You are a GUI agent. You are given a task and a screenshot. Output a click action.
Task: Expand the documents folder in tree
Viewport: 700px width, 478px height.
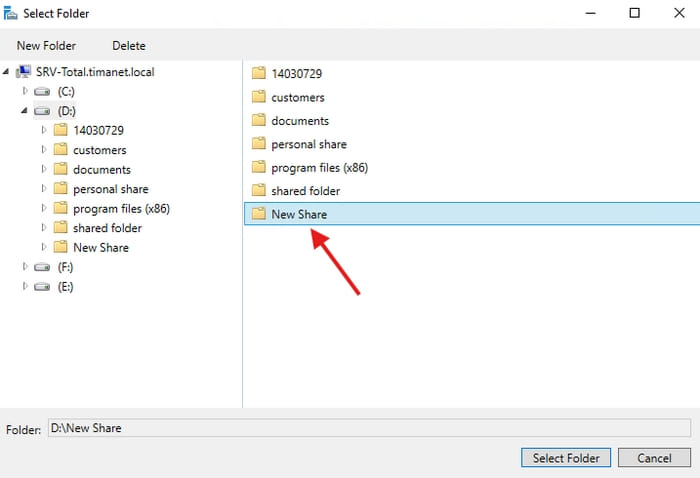tap(44, 169)
